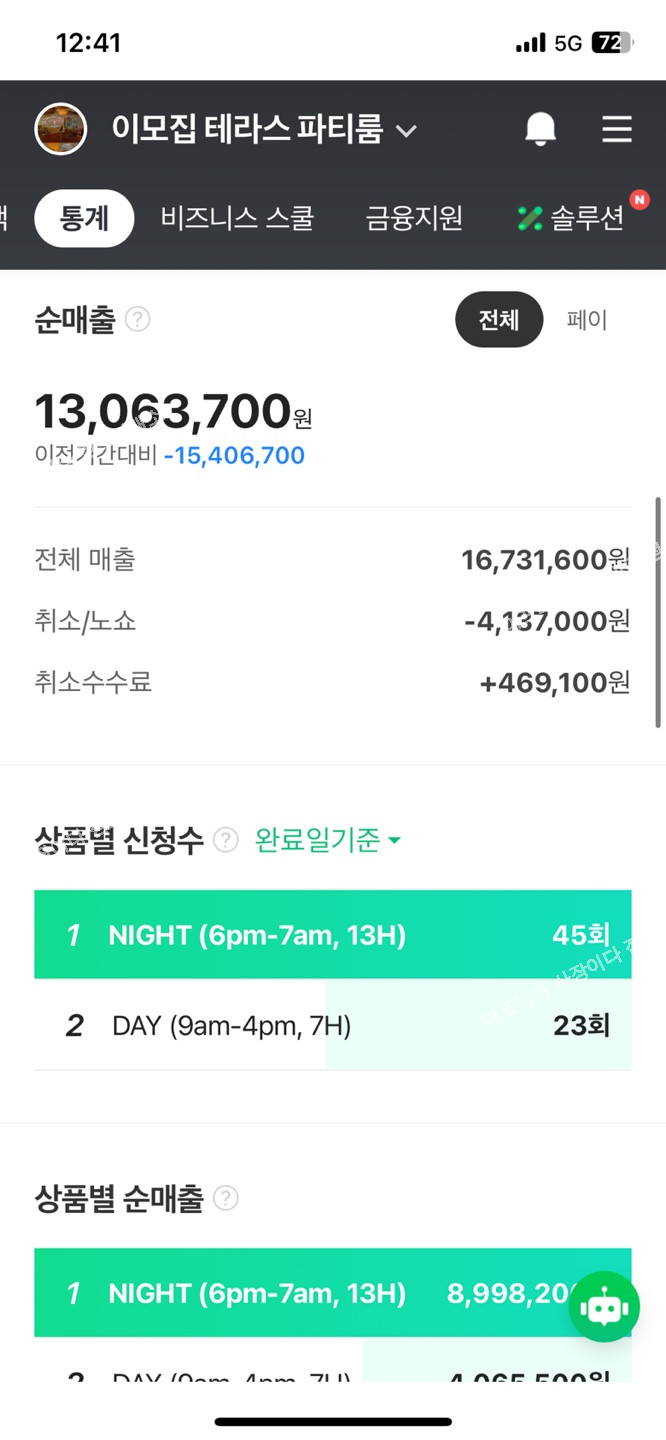Tap the help icon beside 상품별 순매출
Viewport: 666px width, 1440px height.
coord(226,1198)
